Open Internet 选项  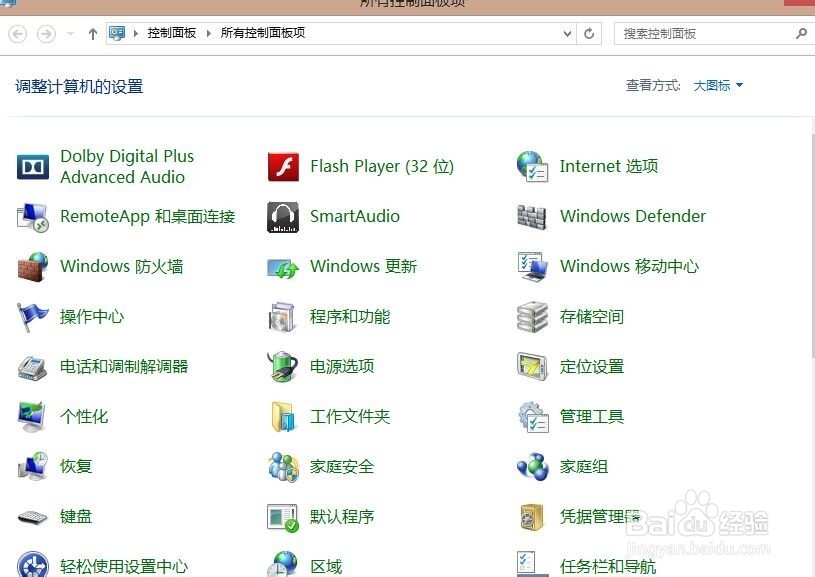(x=610, y=166)
